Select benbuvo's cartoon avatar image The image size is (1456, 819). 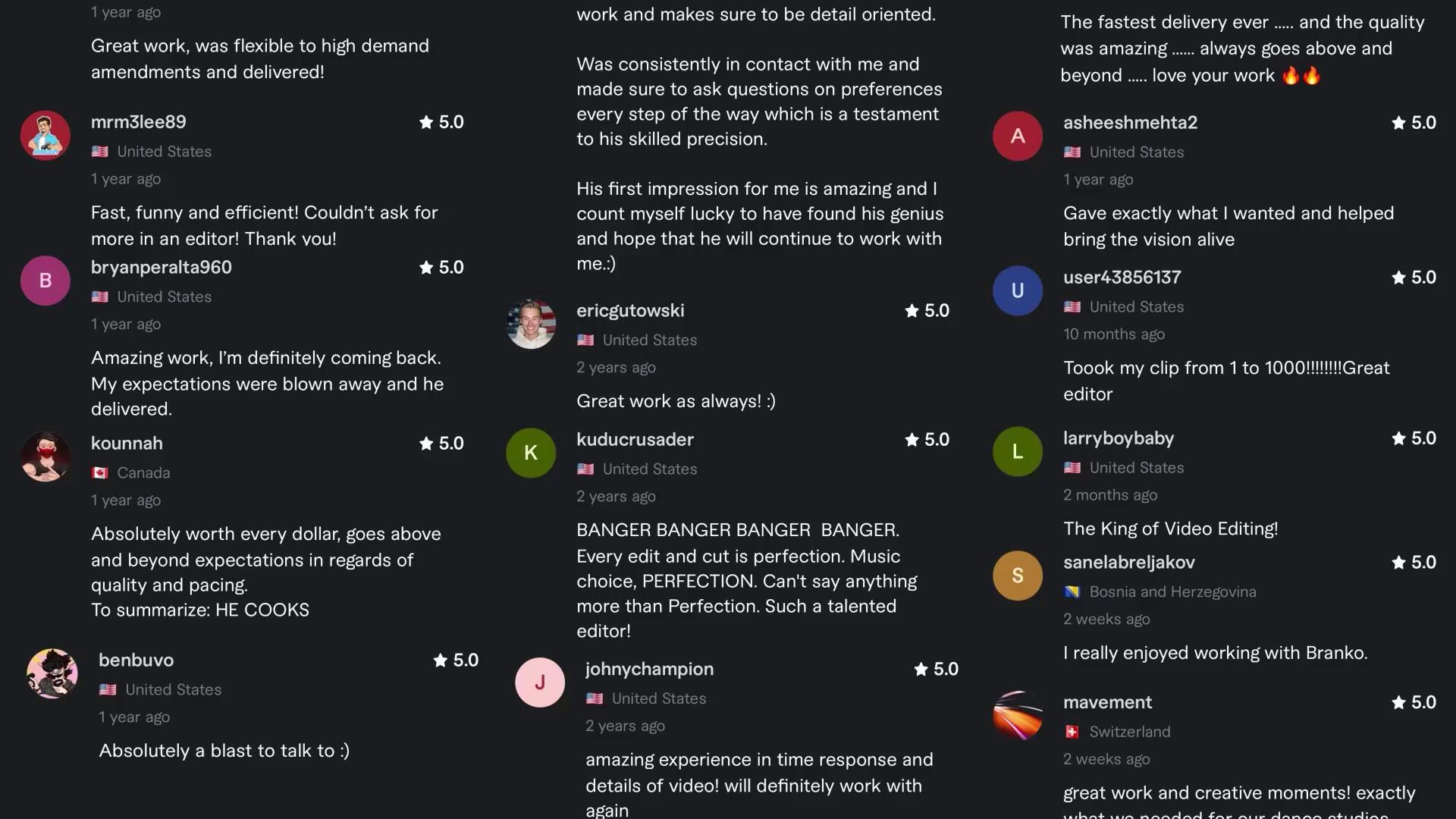[52, 673]
